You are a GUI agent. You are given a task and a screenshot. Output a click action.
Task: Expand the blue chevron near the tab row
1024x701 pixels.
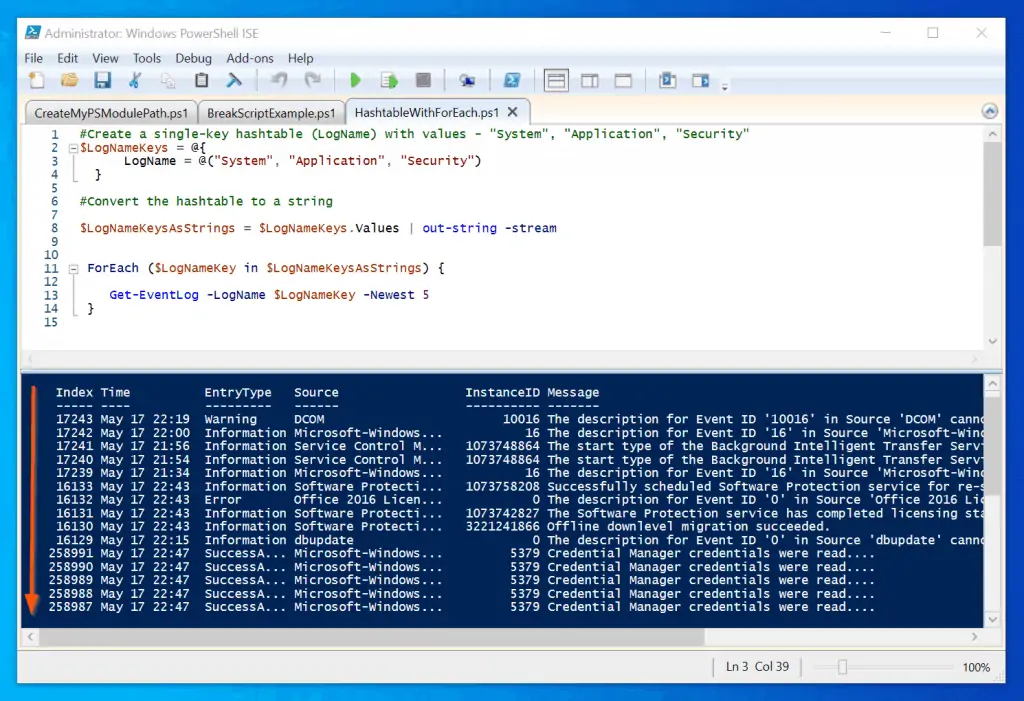tap(989, 110)
